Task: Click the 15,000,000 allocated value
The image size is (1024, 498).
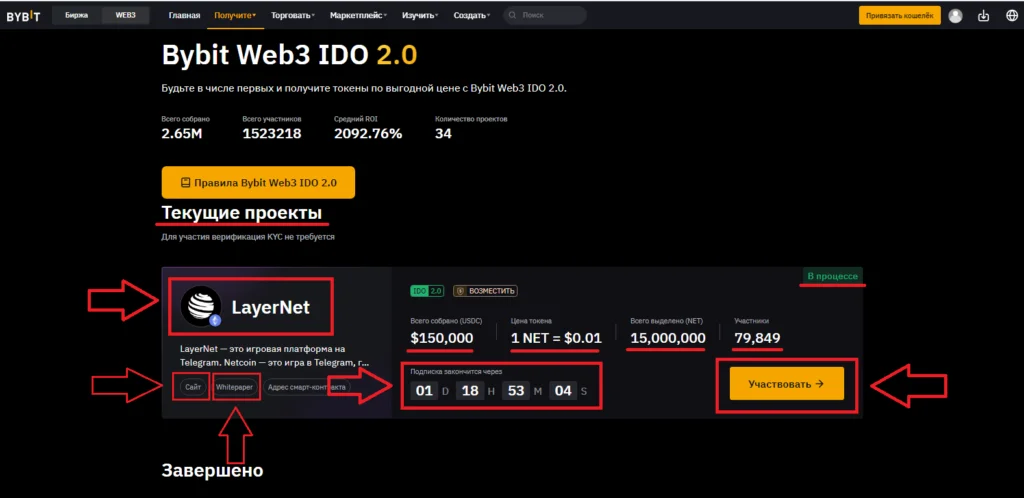Action: coord(667,338)
